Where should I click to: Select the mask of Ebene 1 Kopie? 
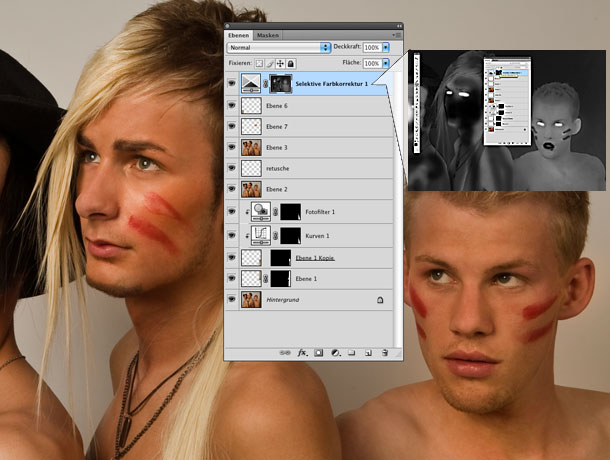[x=280, y=258]
